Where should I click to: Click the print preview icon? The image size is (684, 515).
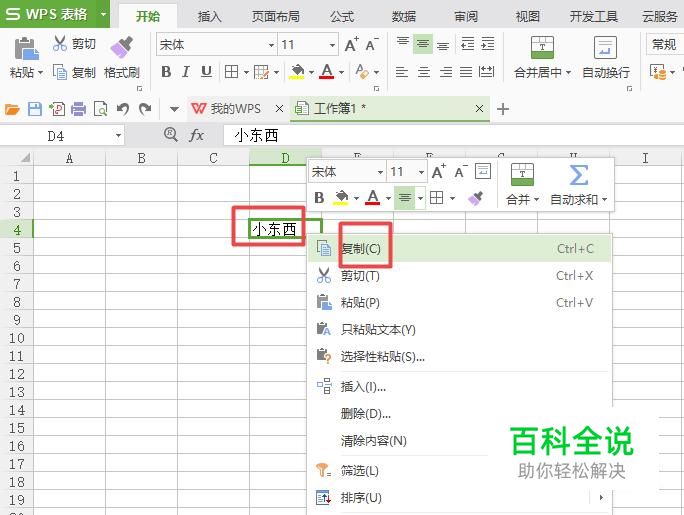coord(100,109)
